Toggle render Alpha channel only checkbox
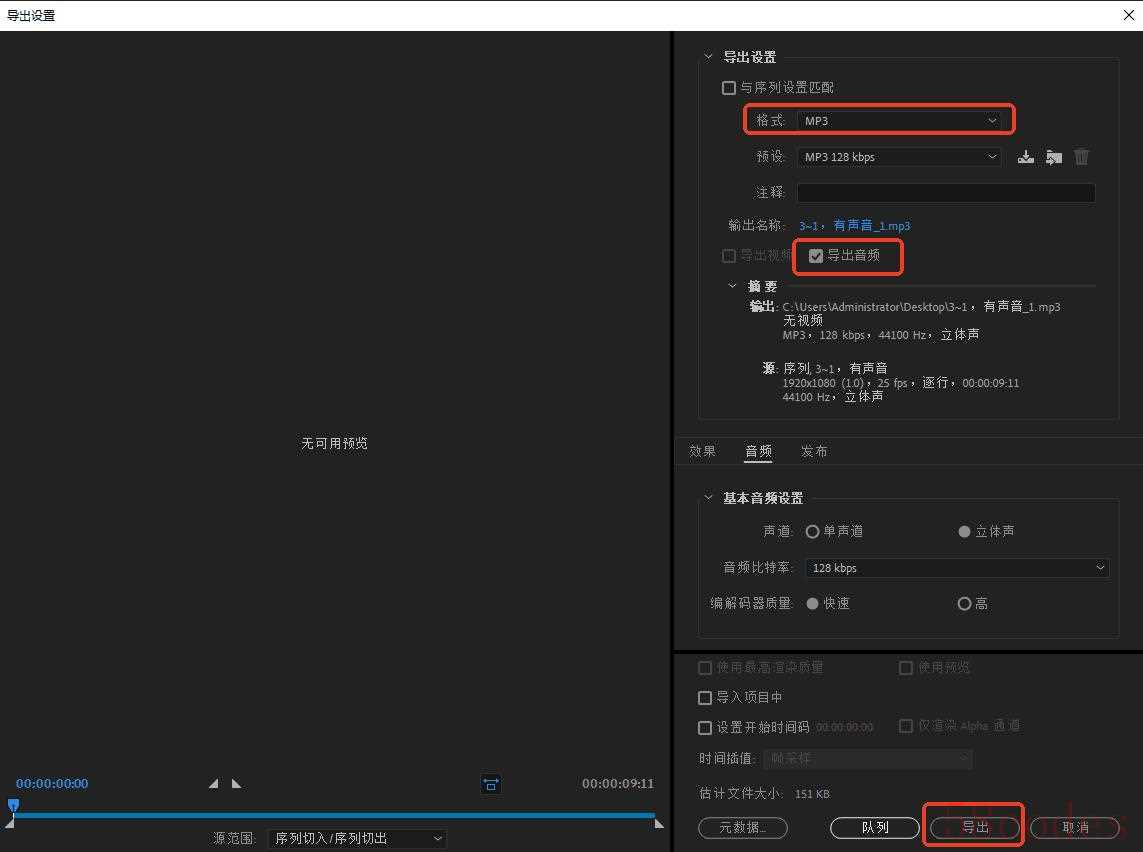Image resolution: width=1143 pixels, height=852 pixels. (x=906, y=726)
